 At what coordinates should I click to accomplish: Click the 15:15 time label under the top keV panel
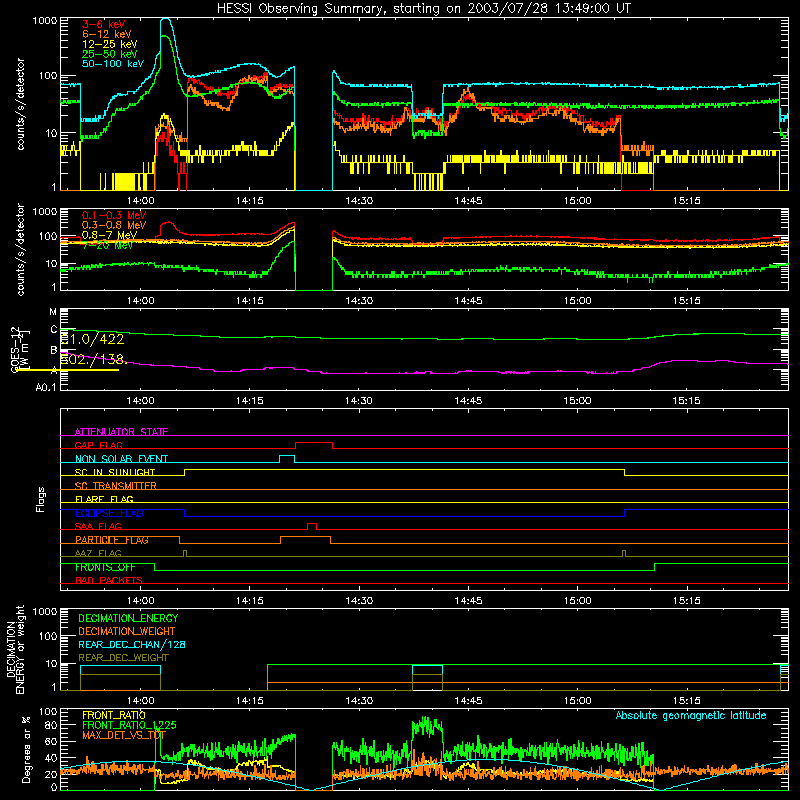[686, 201]
